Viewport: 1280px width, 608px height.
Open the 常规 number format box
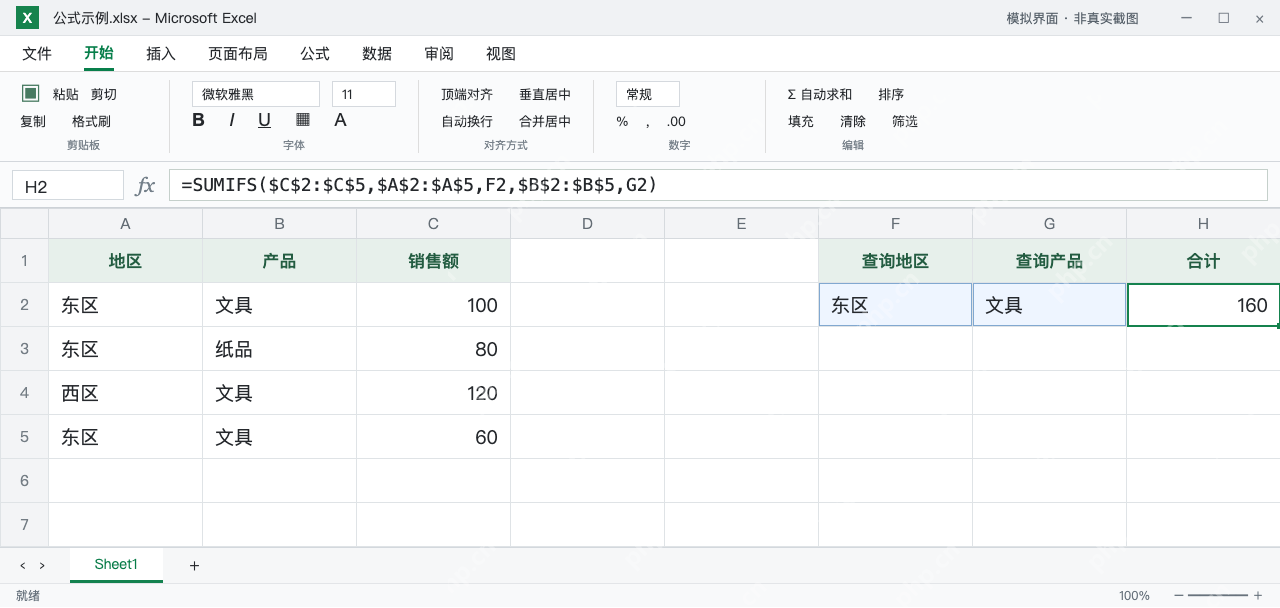[x=648, y=94]
